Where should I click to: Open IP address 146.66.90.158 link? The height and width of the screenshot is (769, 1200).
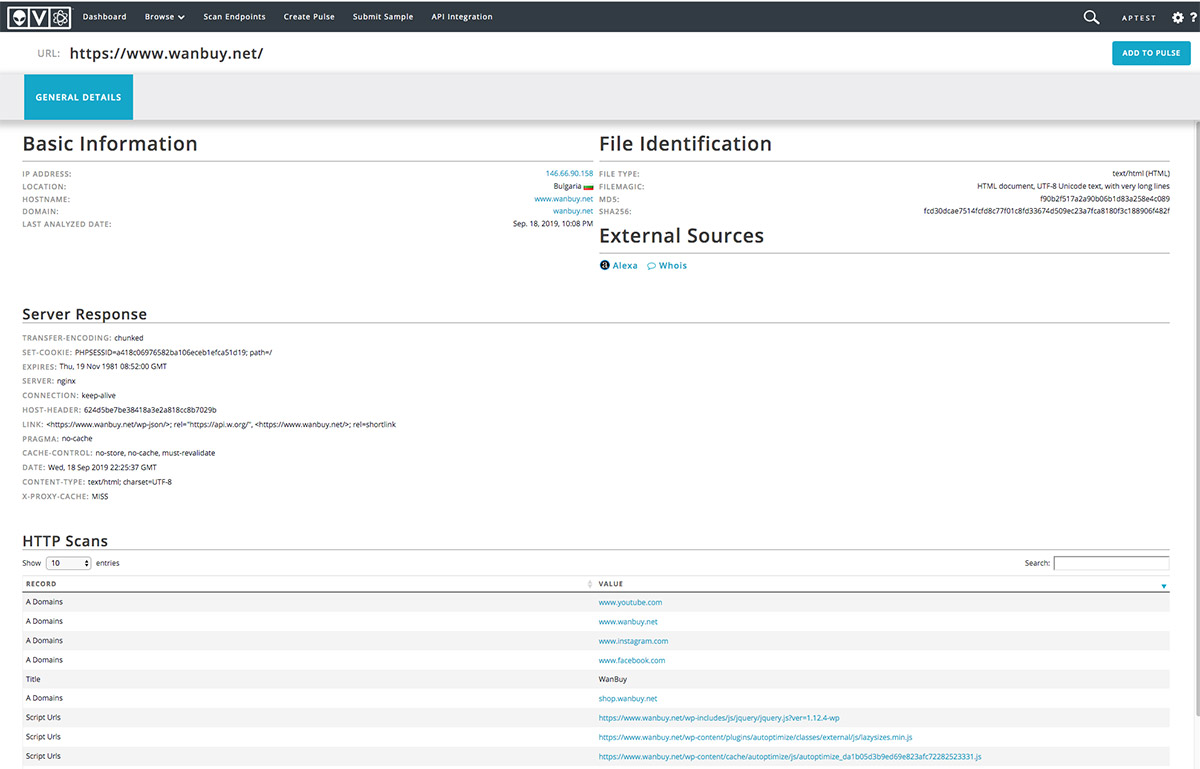[569, 174]
